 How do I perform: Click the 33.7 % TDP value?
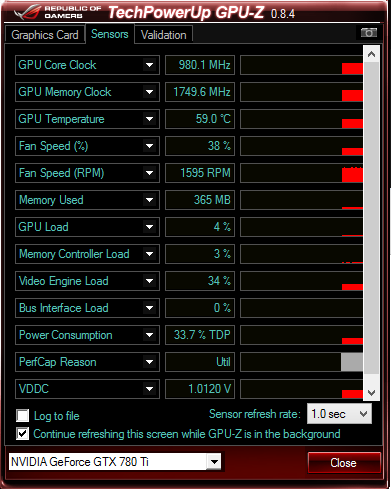200,335
